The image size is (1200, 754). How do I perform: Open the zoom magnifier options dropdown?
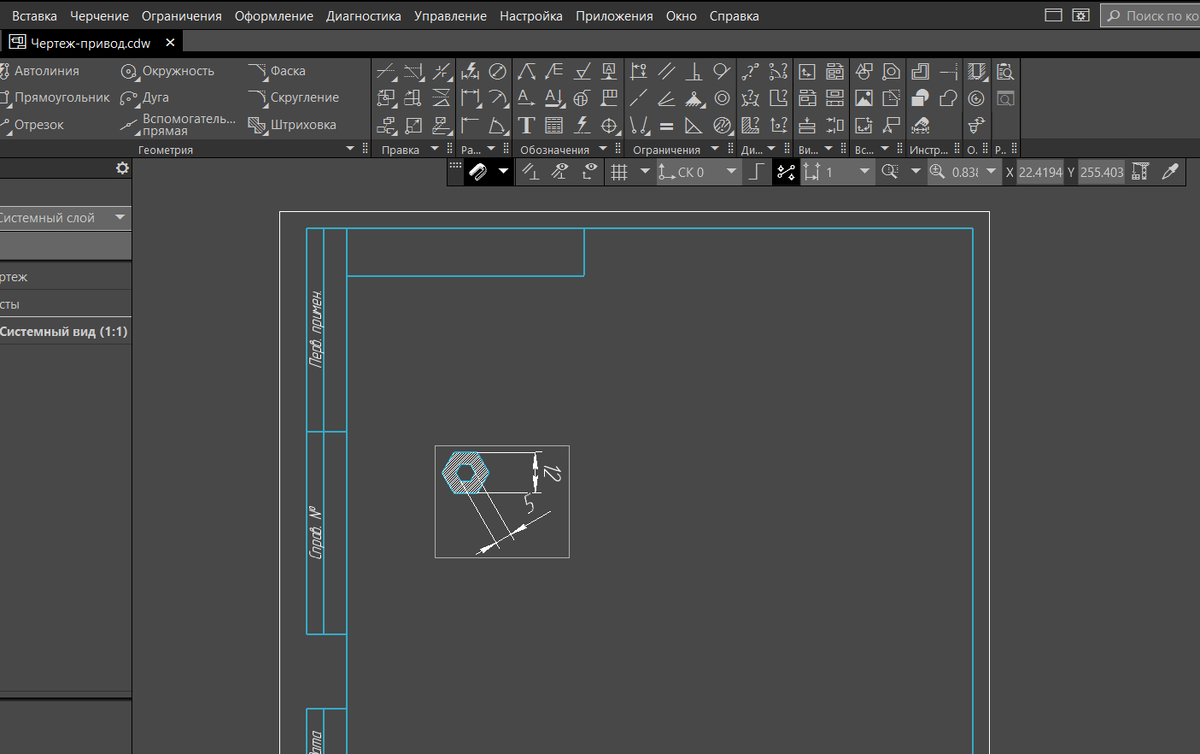click(x=915, y=172)
